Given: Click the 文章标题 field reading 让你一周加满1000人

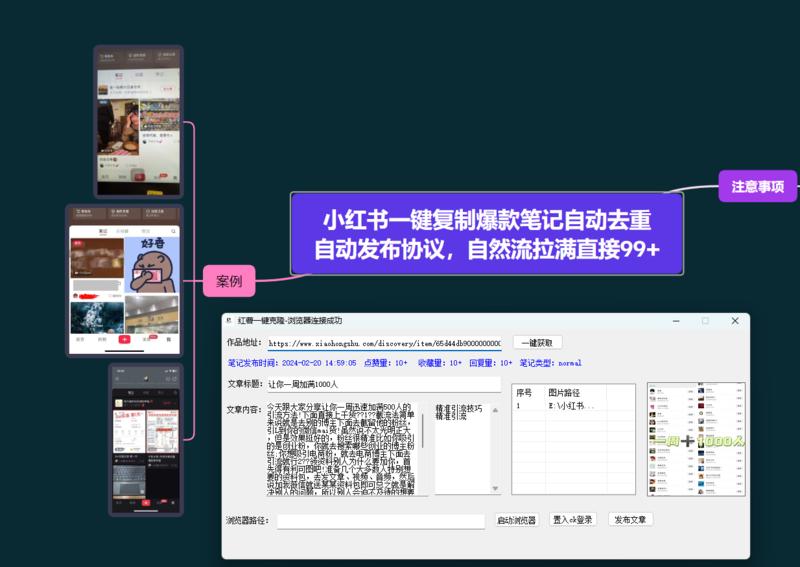Looking at the screenshot, I should pos(384,384).
